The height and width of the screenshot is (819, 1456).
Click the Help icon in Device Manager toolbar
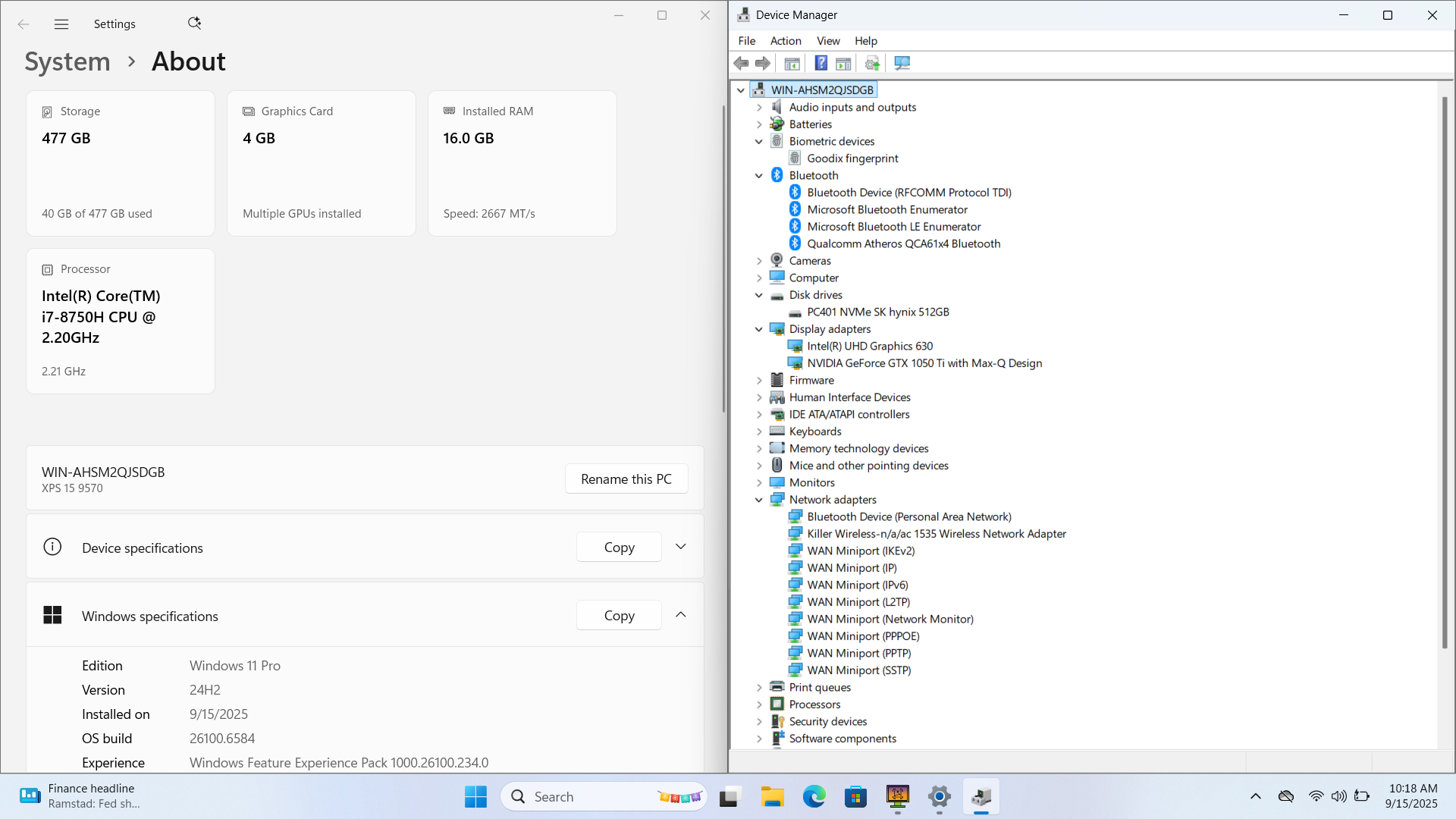(821, 64)
